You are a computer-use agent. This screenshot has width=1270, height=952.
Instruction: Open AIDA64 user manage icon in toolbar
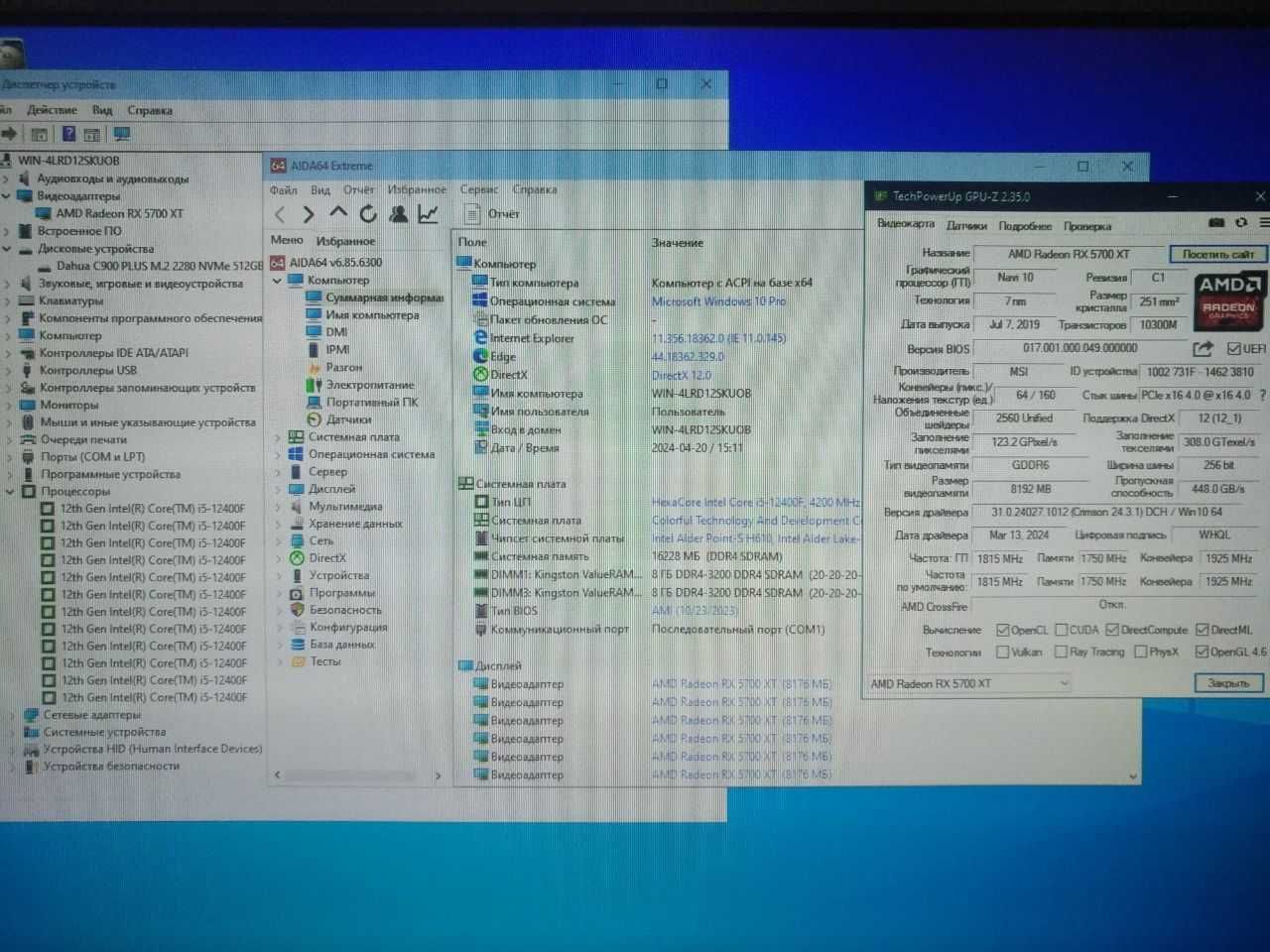click(398, 213)
